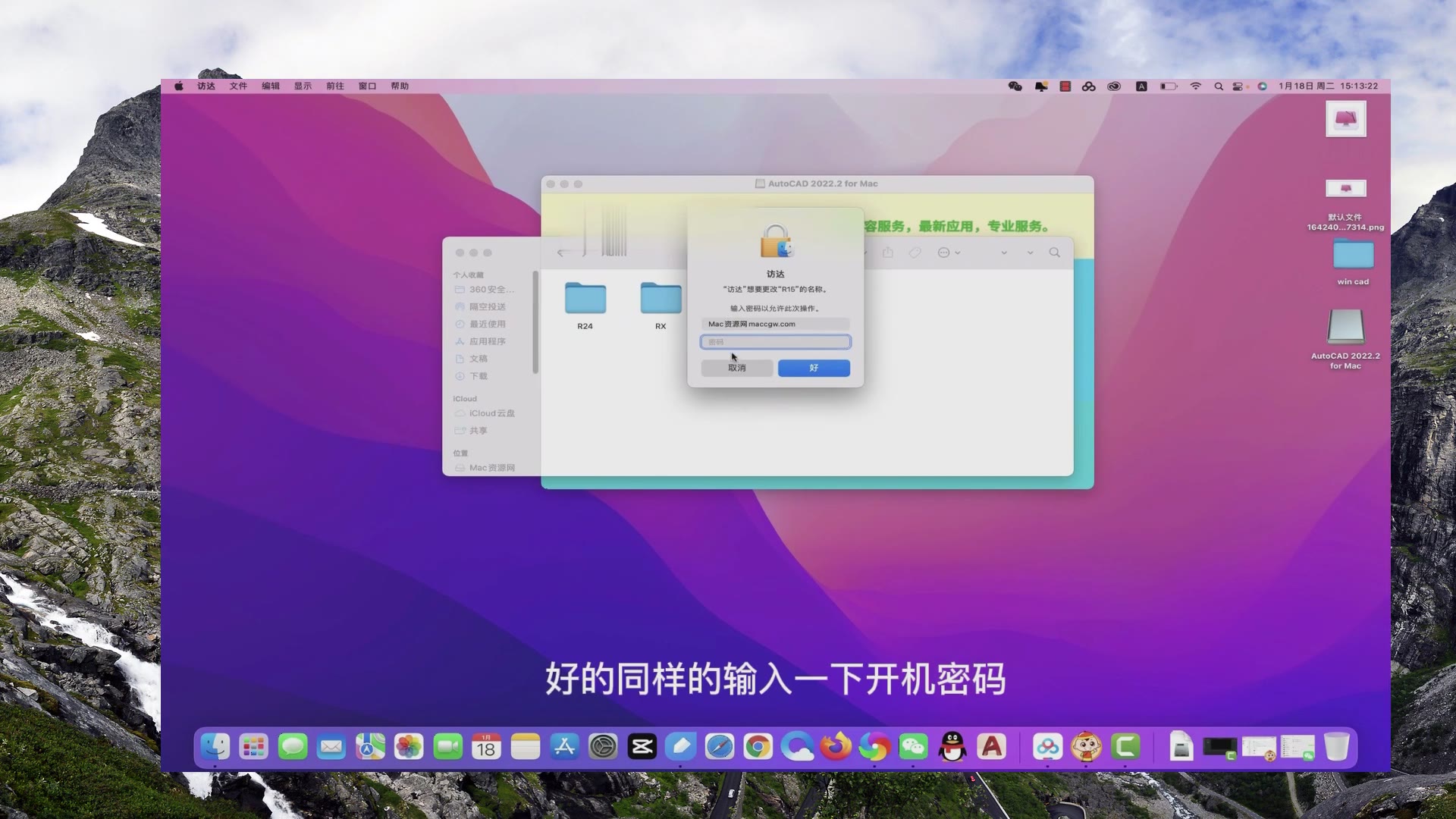This screenshot has height=819, width=1456.
Task: Open Maps from the Dock
Action: click(370, 747)
